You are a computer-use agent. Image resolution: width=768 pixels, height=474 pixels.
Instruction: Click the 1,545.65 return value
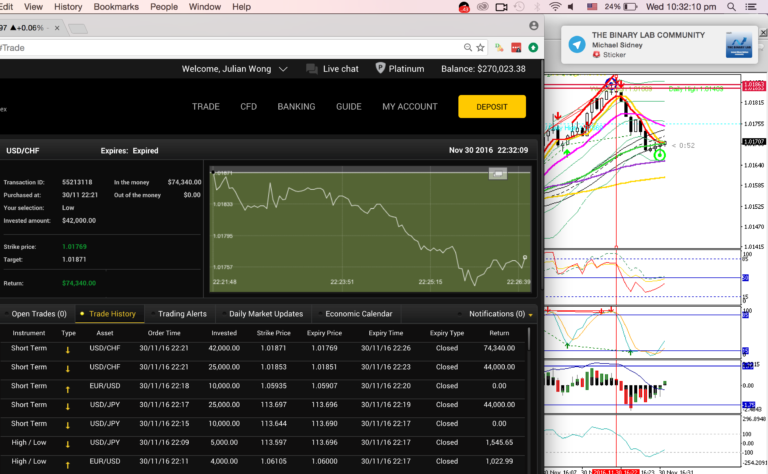499,442
